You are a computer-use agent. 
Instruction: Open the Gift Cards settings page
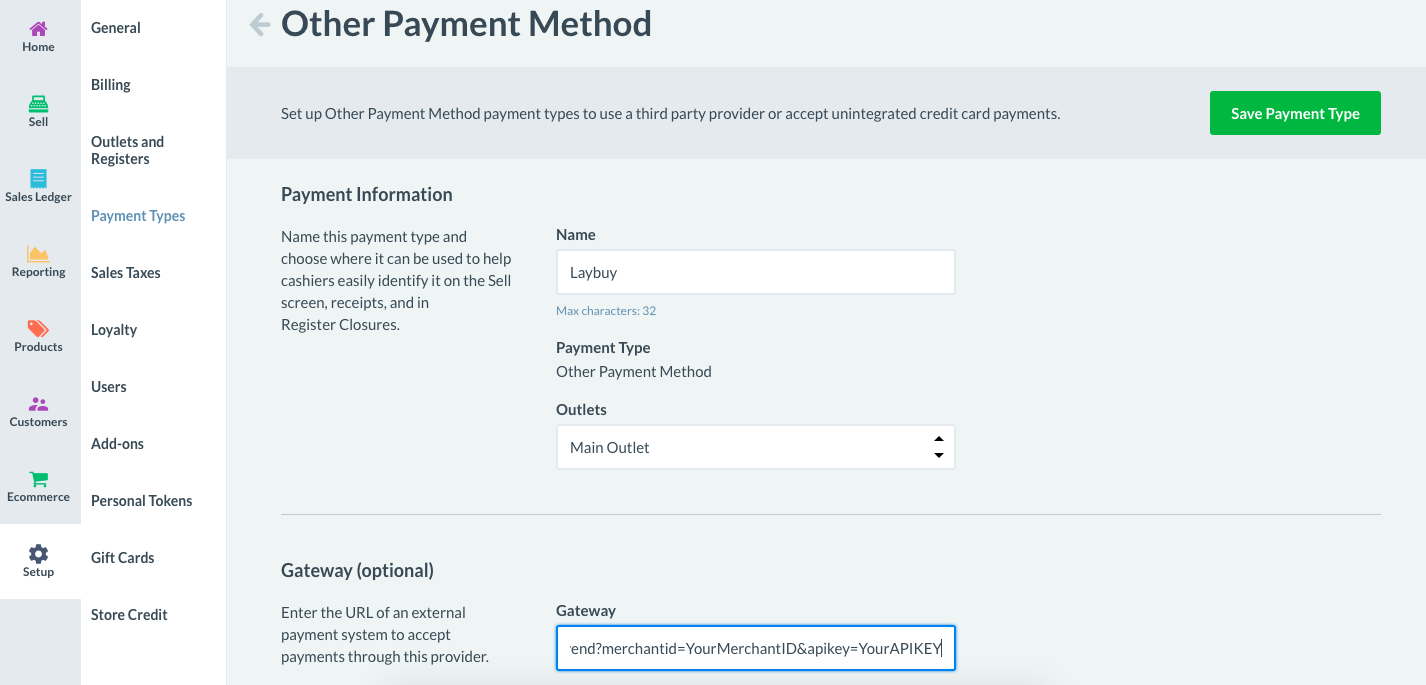123,557
